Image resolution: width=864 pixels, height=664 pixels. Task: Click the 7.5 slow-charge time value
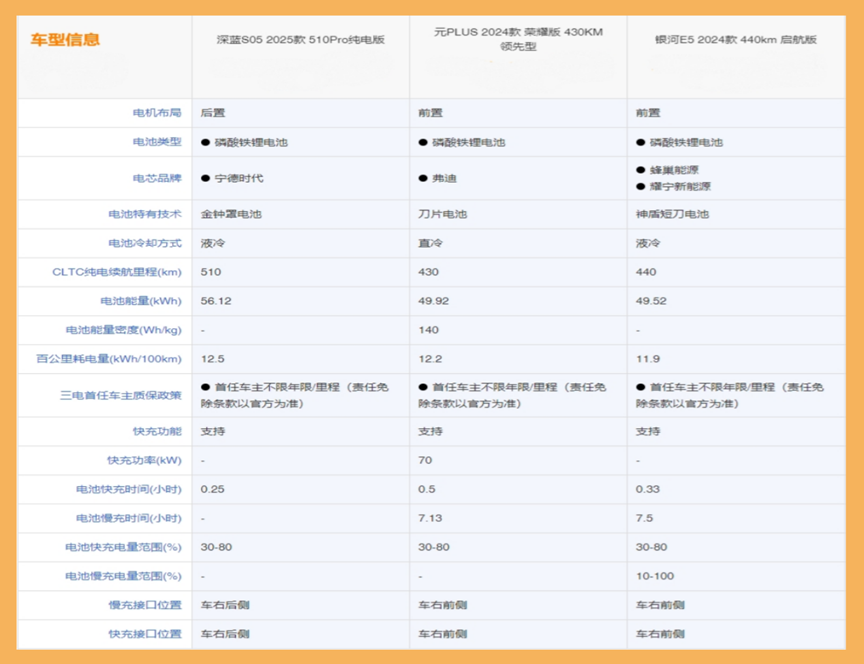[x=645, y=518]
